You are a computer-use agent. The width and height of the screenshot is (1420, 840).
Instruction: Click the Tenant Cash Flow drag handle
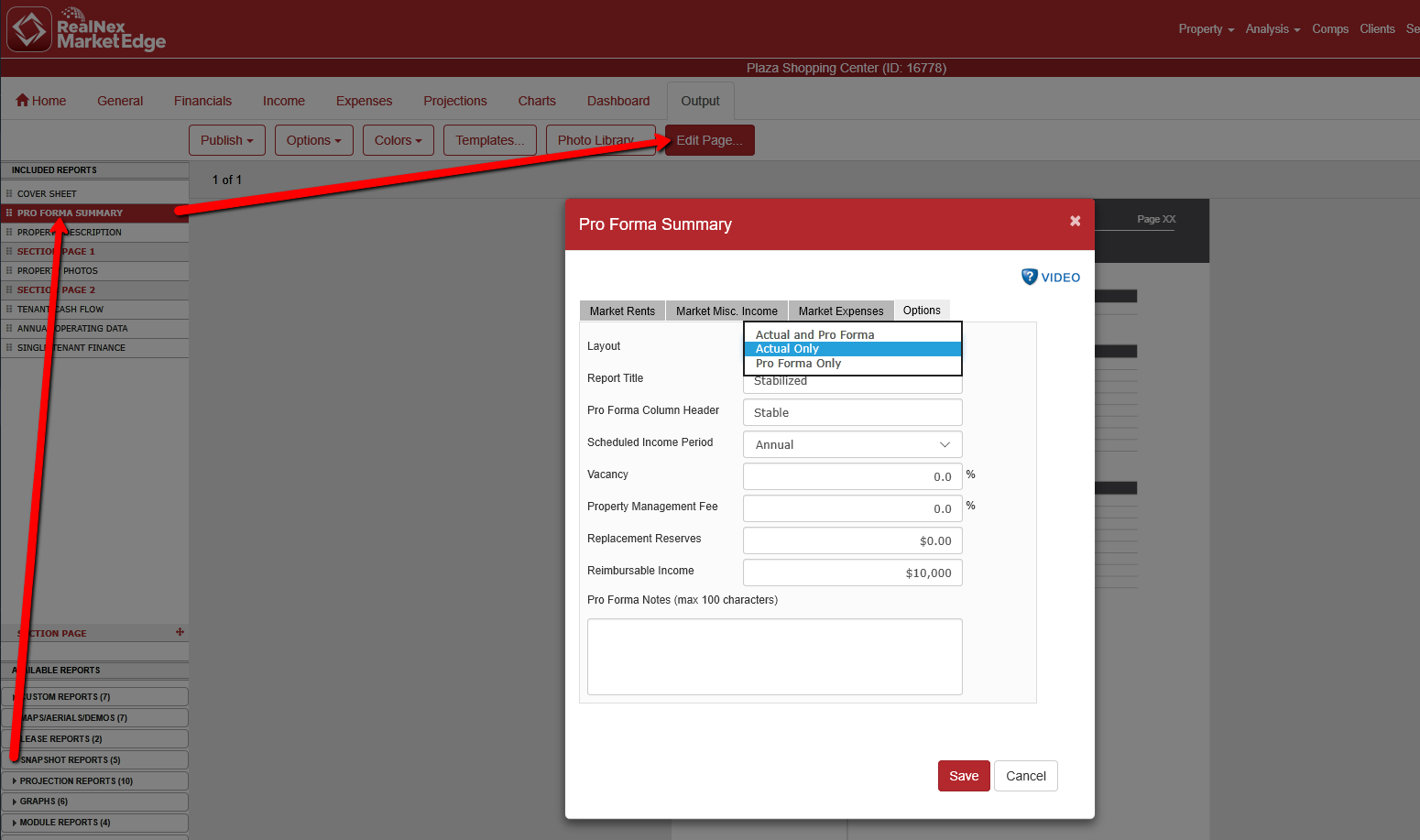9,309
